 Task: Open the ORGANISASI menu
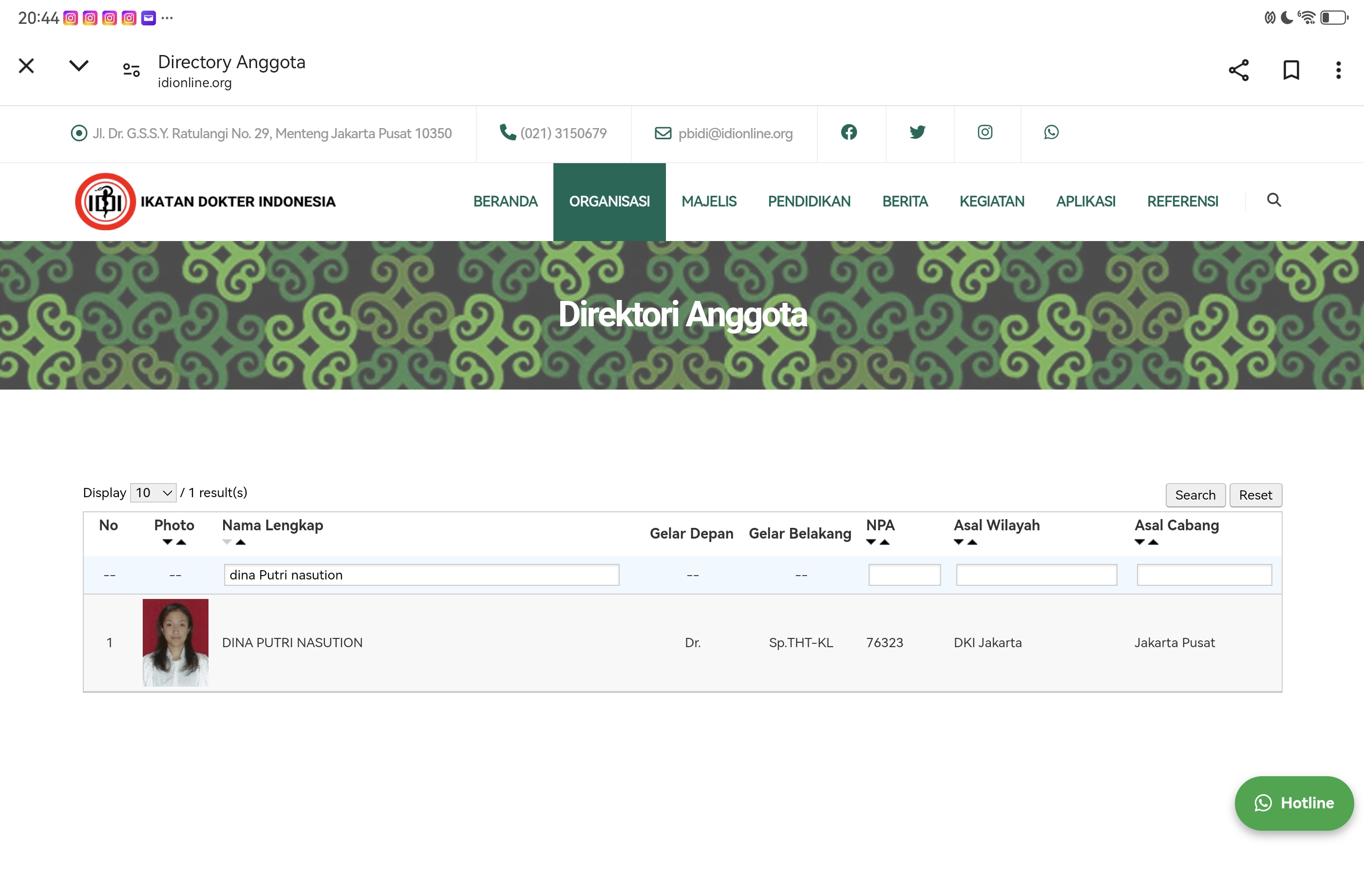(x=609, y=202)
